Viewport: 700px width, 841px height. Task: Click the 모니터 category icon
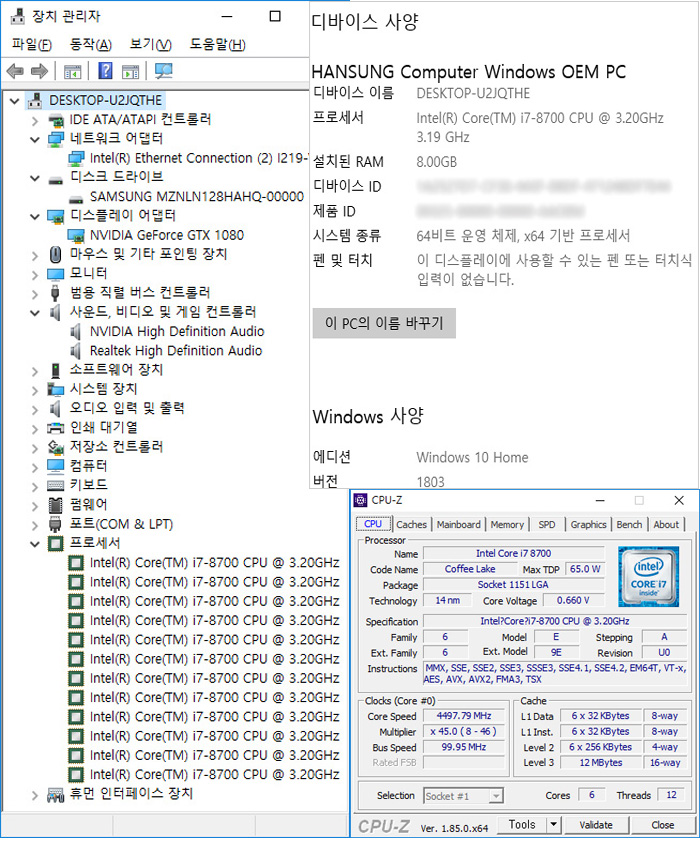pyautogui.click(x=56, y=274)
